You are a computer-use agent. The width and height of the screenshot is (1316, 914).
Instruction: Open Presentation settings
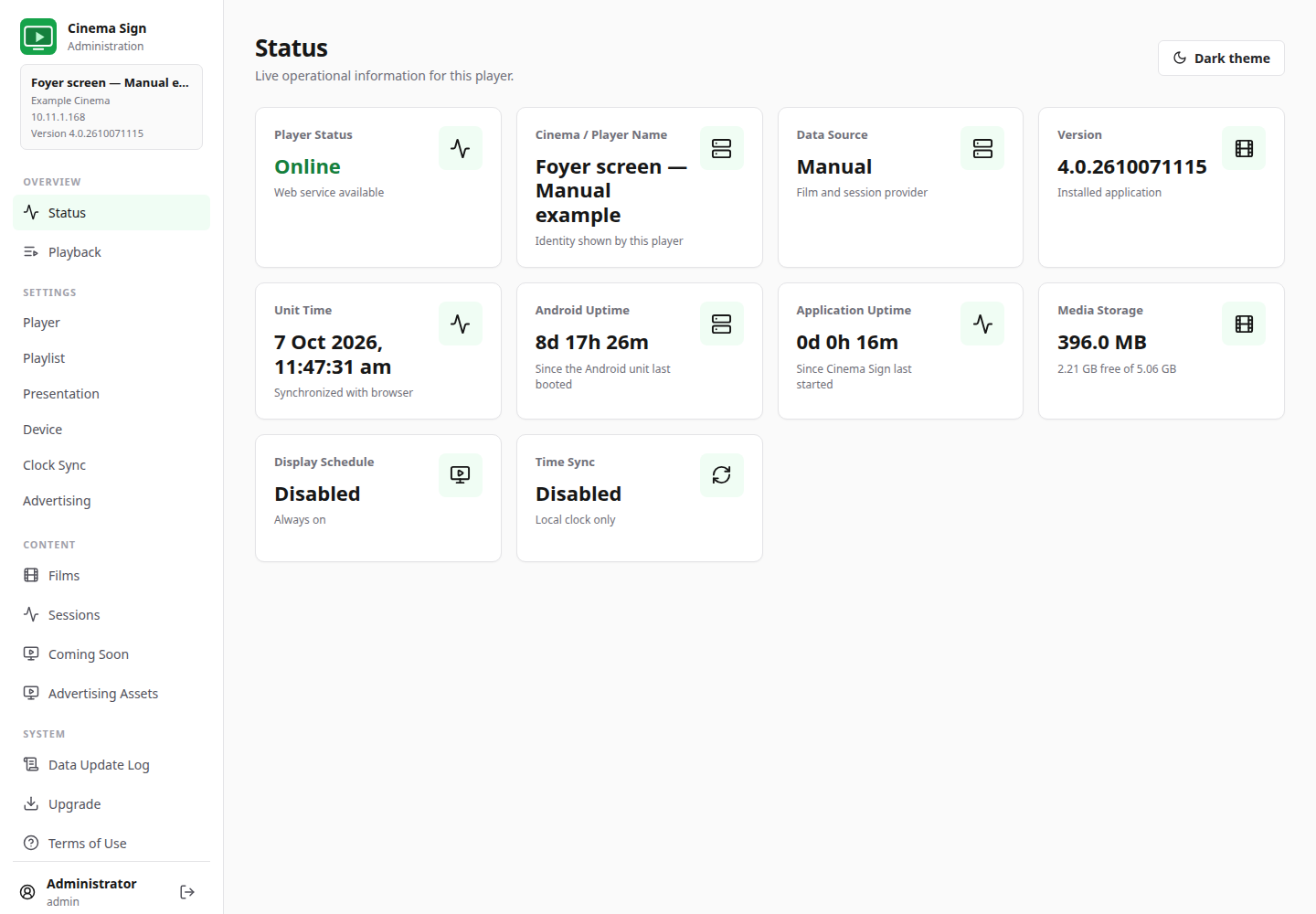click(x=111, y=394)
